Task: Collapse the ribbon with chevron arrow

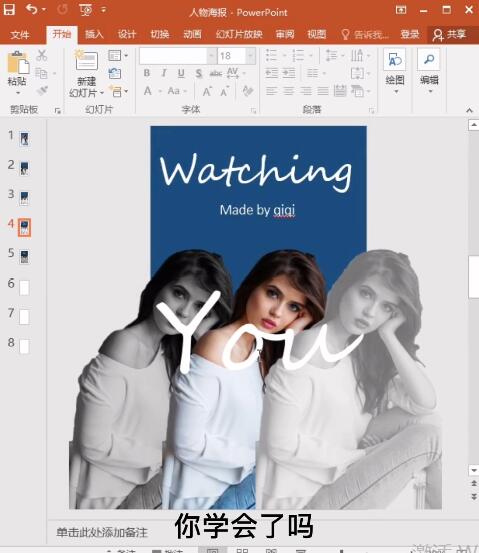Action: (469, 110)
